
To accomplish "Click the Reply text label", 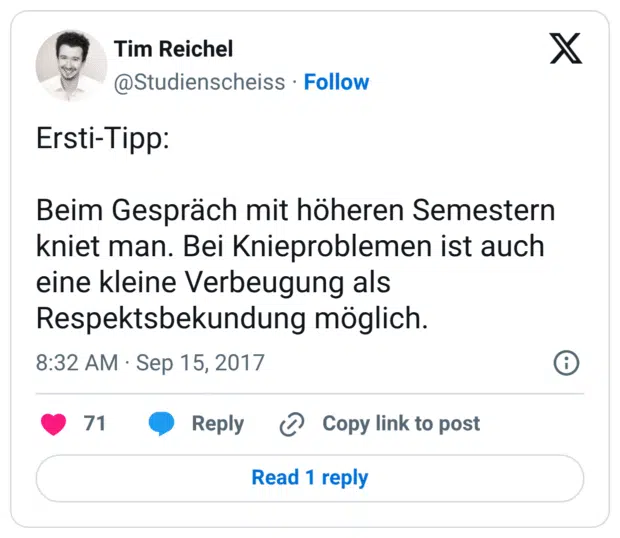I will (x=217, y=424).
